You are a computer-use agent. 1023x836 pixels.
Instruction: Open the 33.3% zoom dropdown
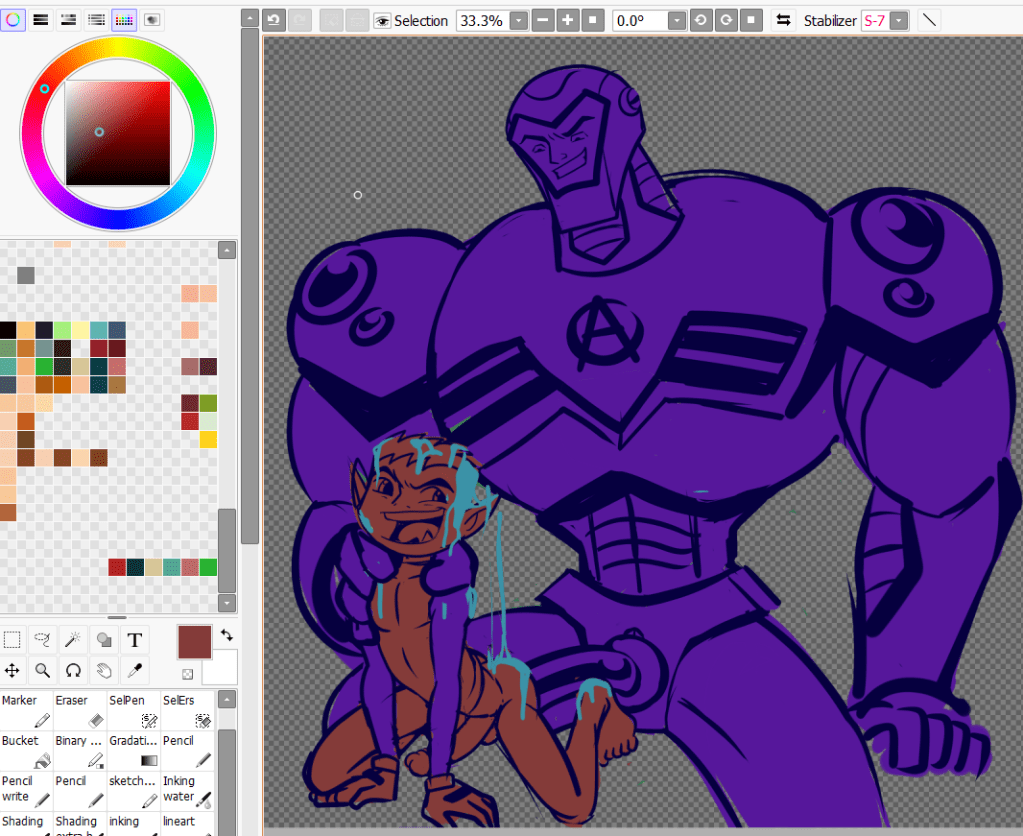[x=519, y=20]
